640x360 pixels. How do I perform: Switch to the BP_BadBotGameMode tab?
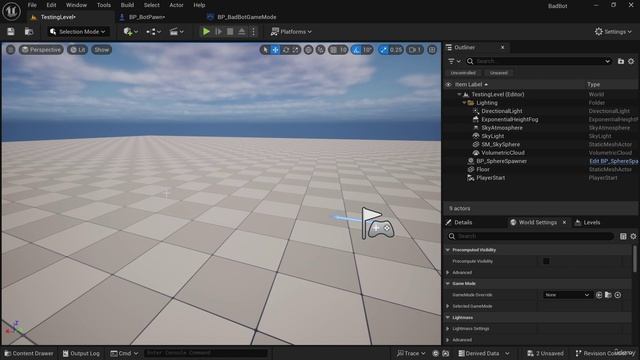point(247,17)
